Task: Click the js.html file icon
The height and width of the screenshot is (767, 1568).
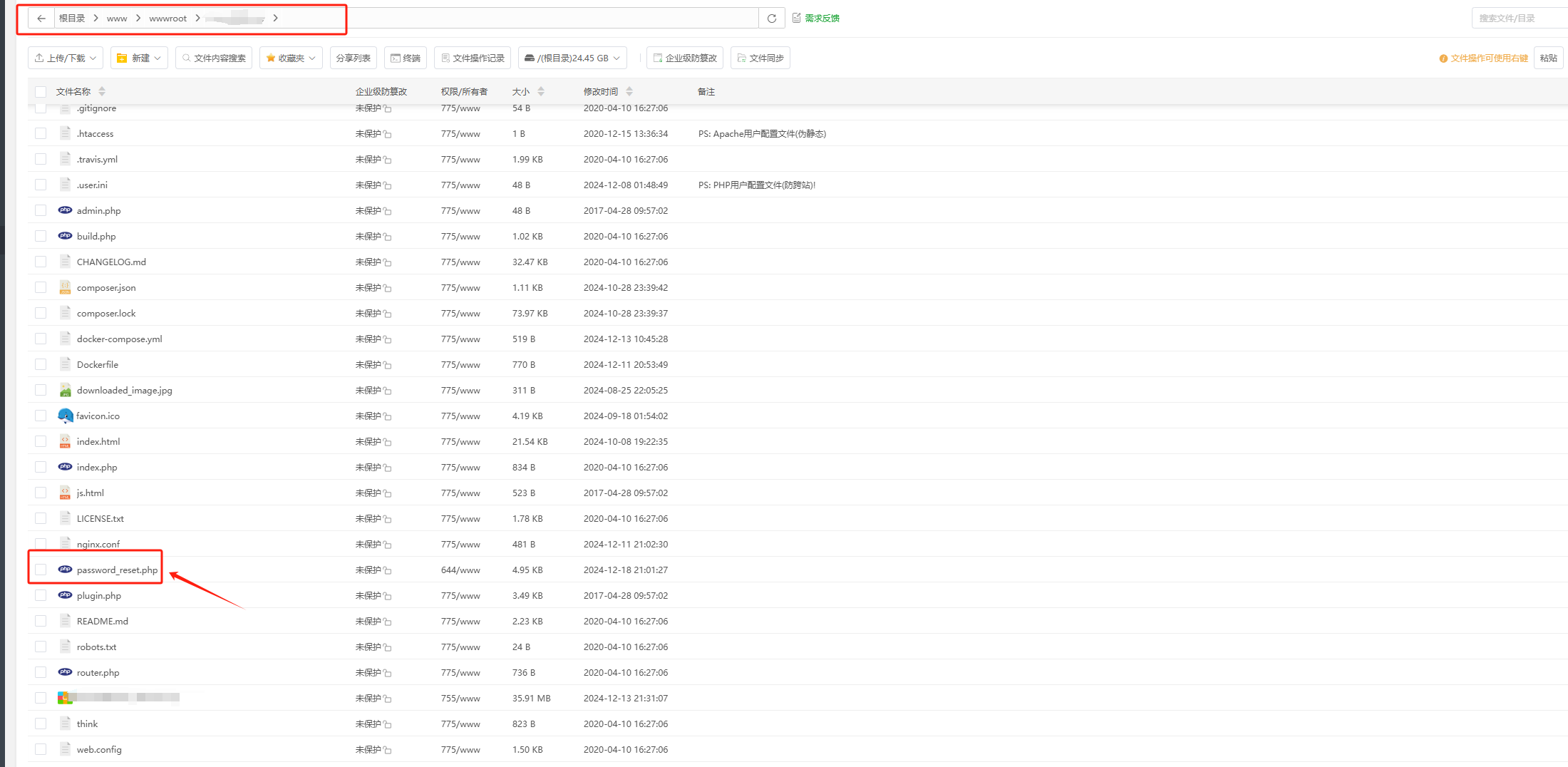Action: point(65,493)
